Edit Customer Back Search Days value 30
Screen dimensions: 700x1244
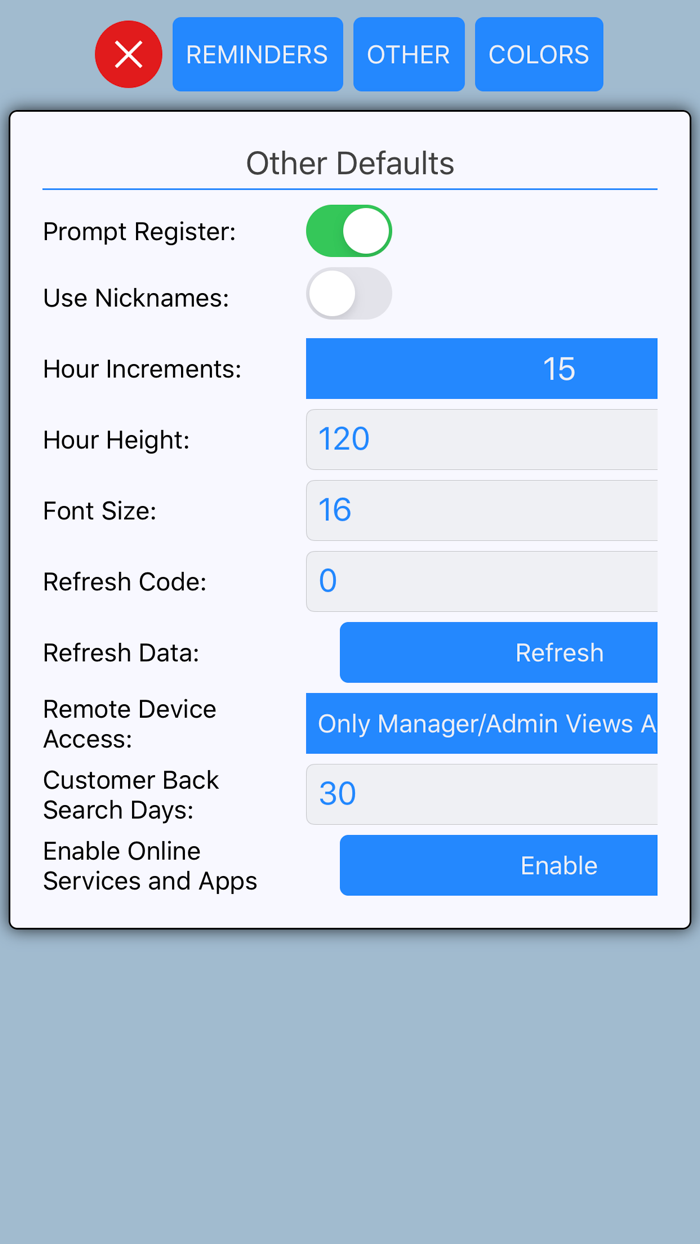click(x=481, y=793)
